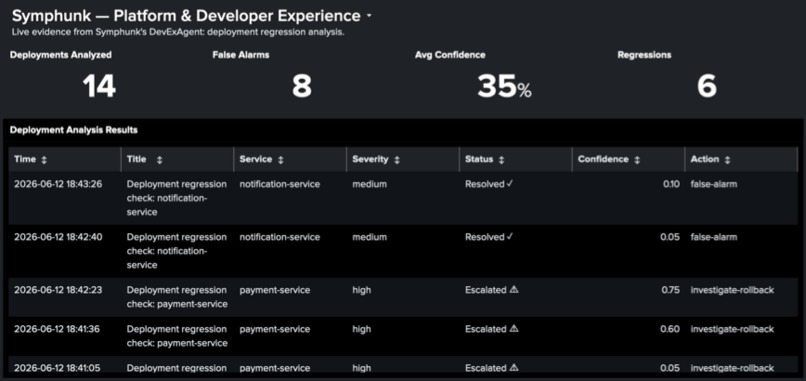Click the Avg Confidence label

(450, 55)
